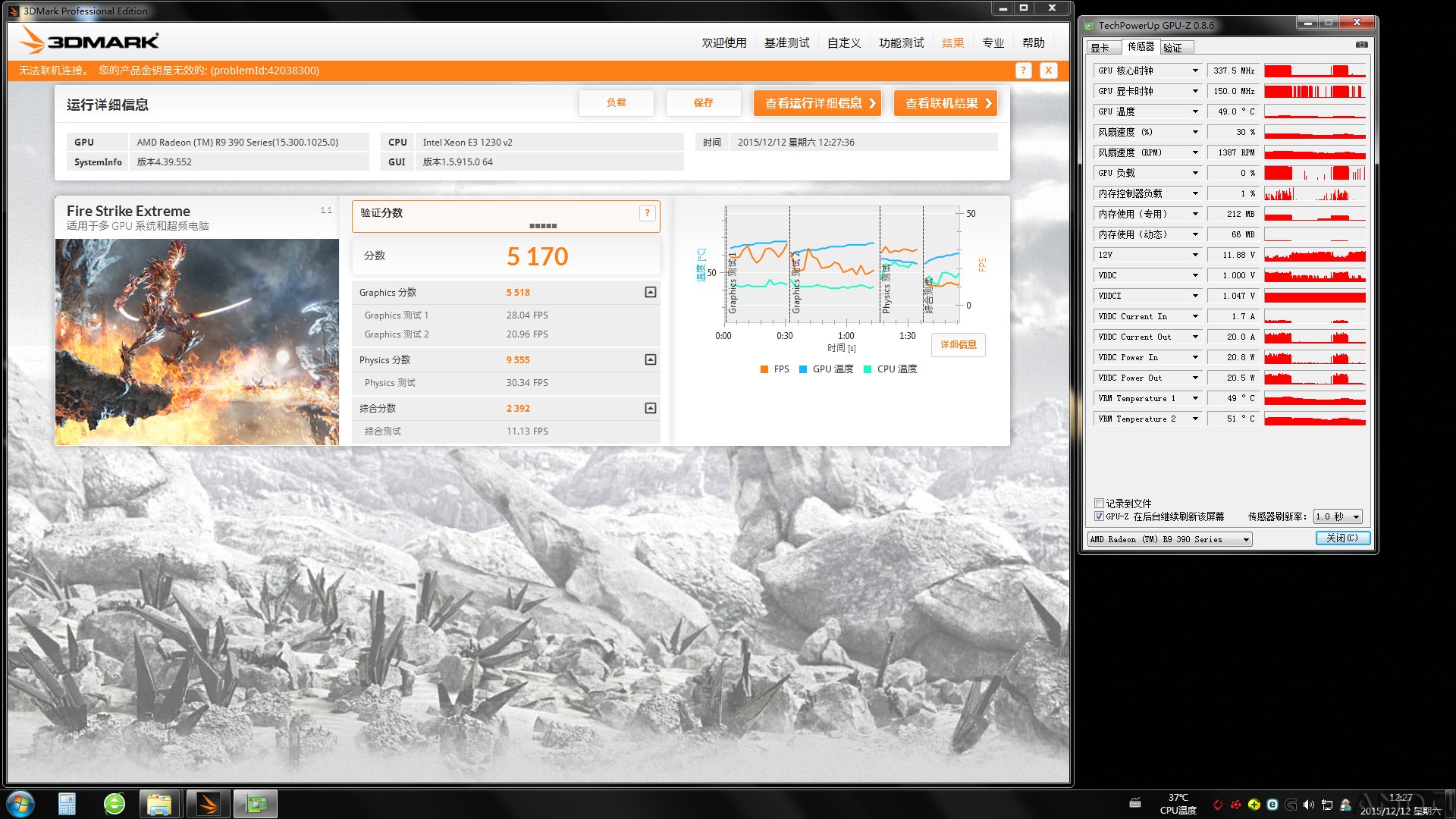Open the 结果 menu tab

[953, 43]
